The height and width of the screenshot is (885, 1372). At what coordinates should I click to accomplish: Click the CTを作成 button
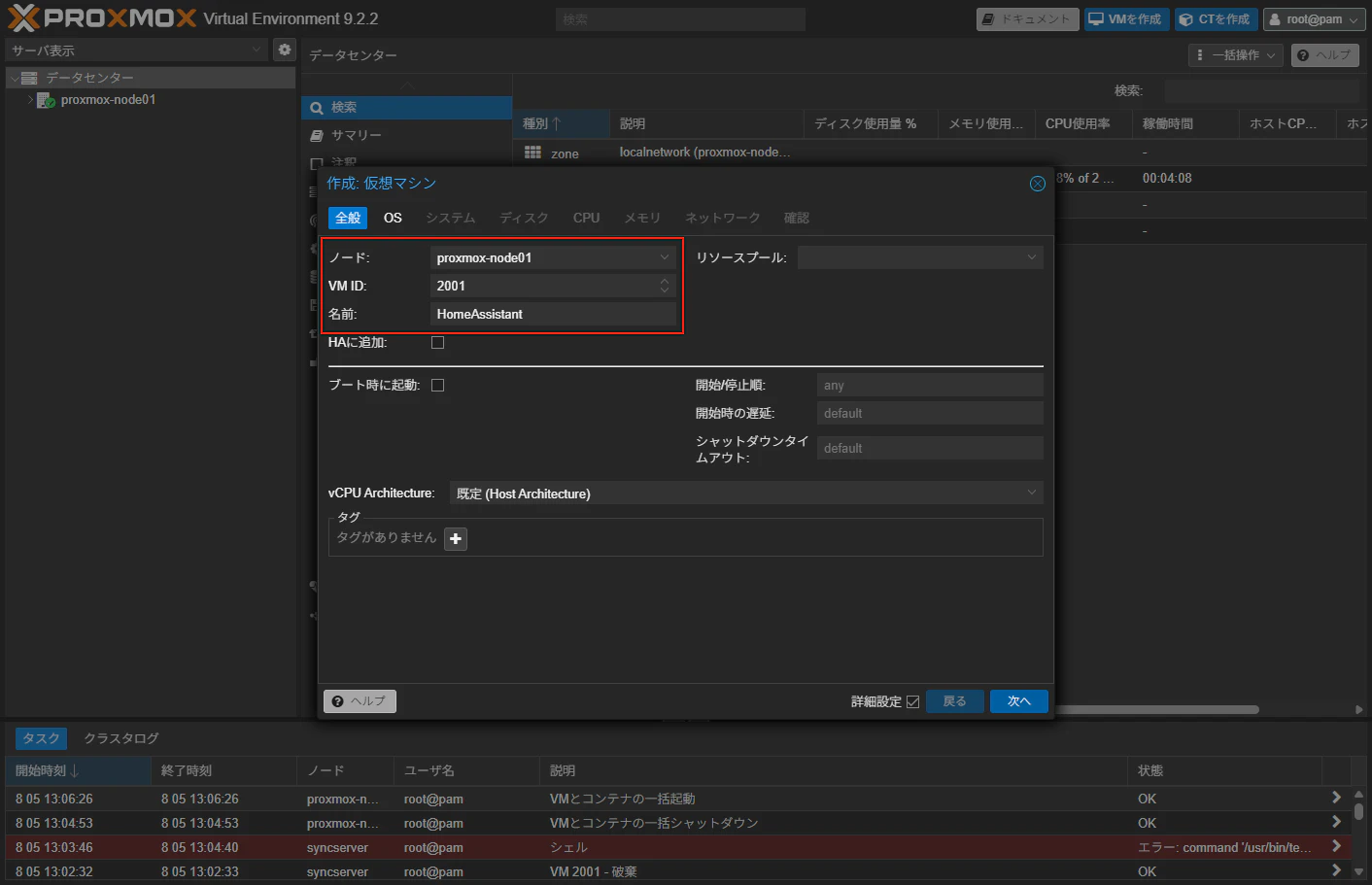tap(1216, 19)
